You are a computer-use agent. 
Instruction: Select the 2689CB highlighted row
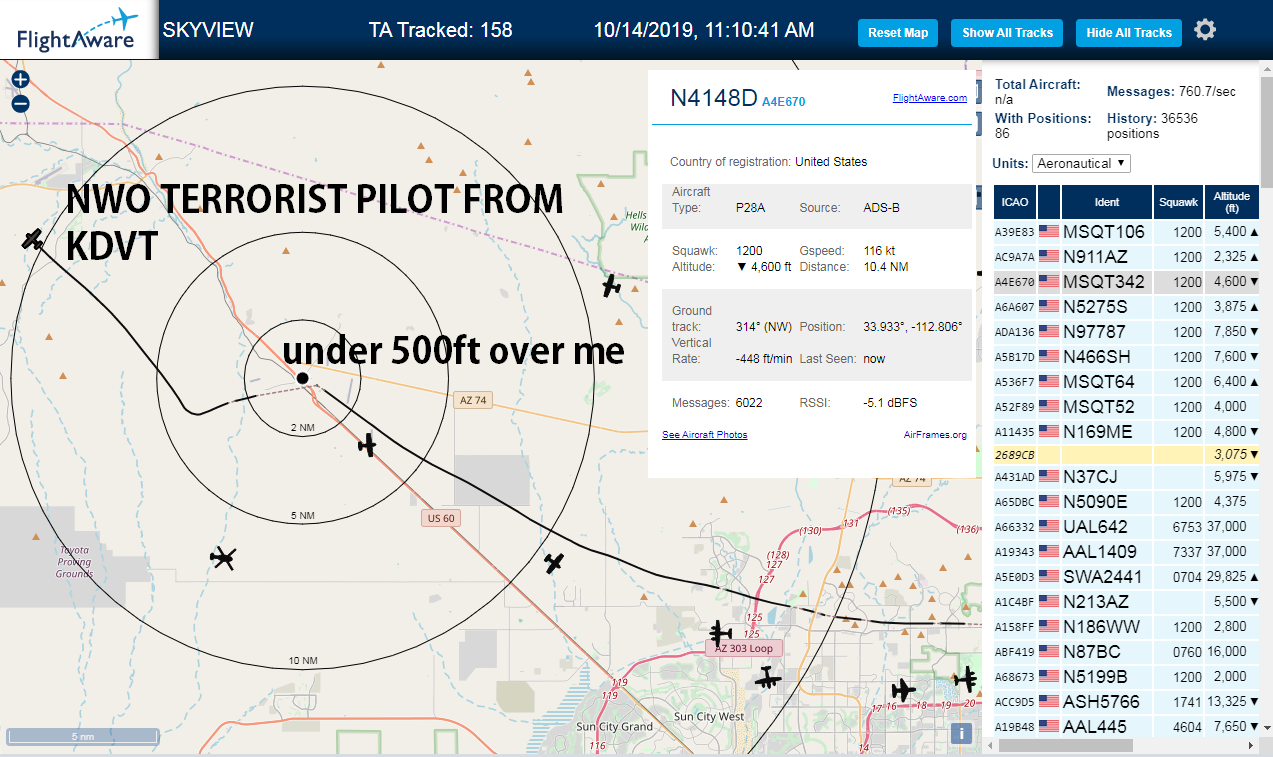pyautogui.click(x=1126, y=454)
